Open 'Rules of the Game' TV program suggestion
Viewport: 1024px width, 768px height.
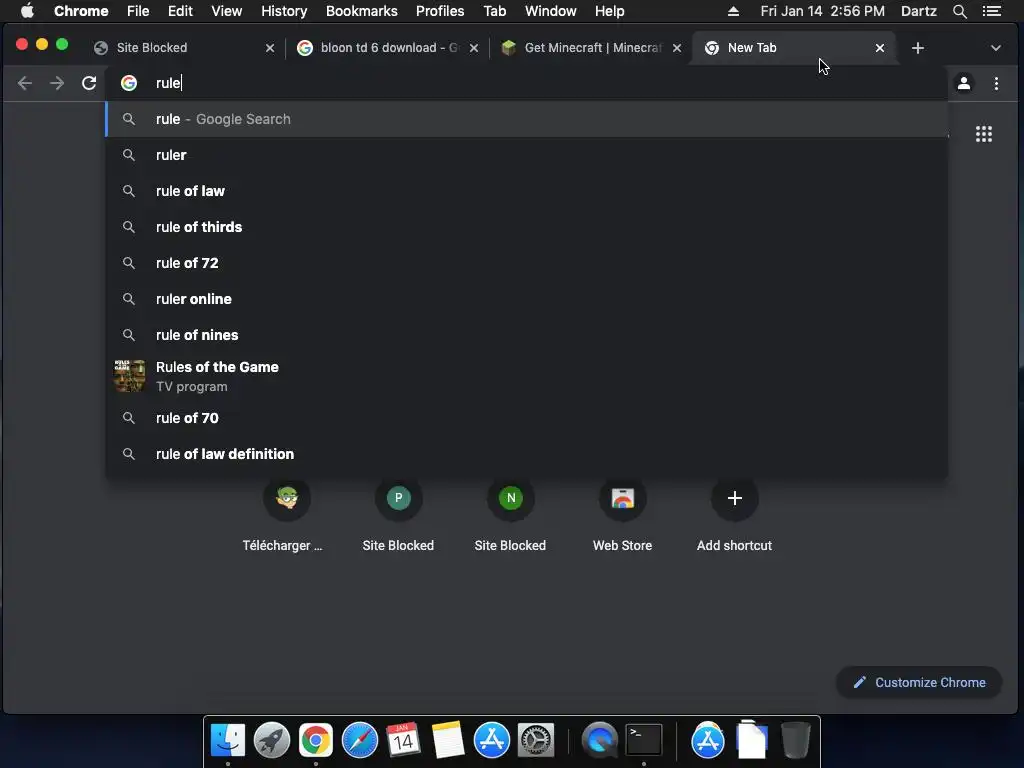pyautogui.click(x=526, y=376)
